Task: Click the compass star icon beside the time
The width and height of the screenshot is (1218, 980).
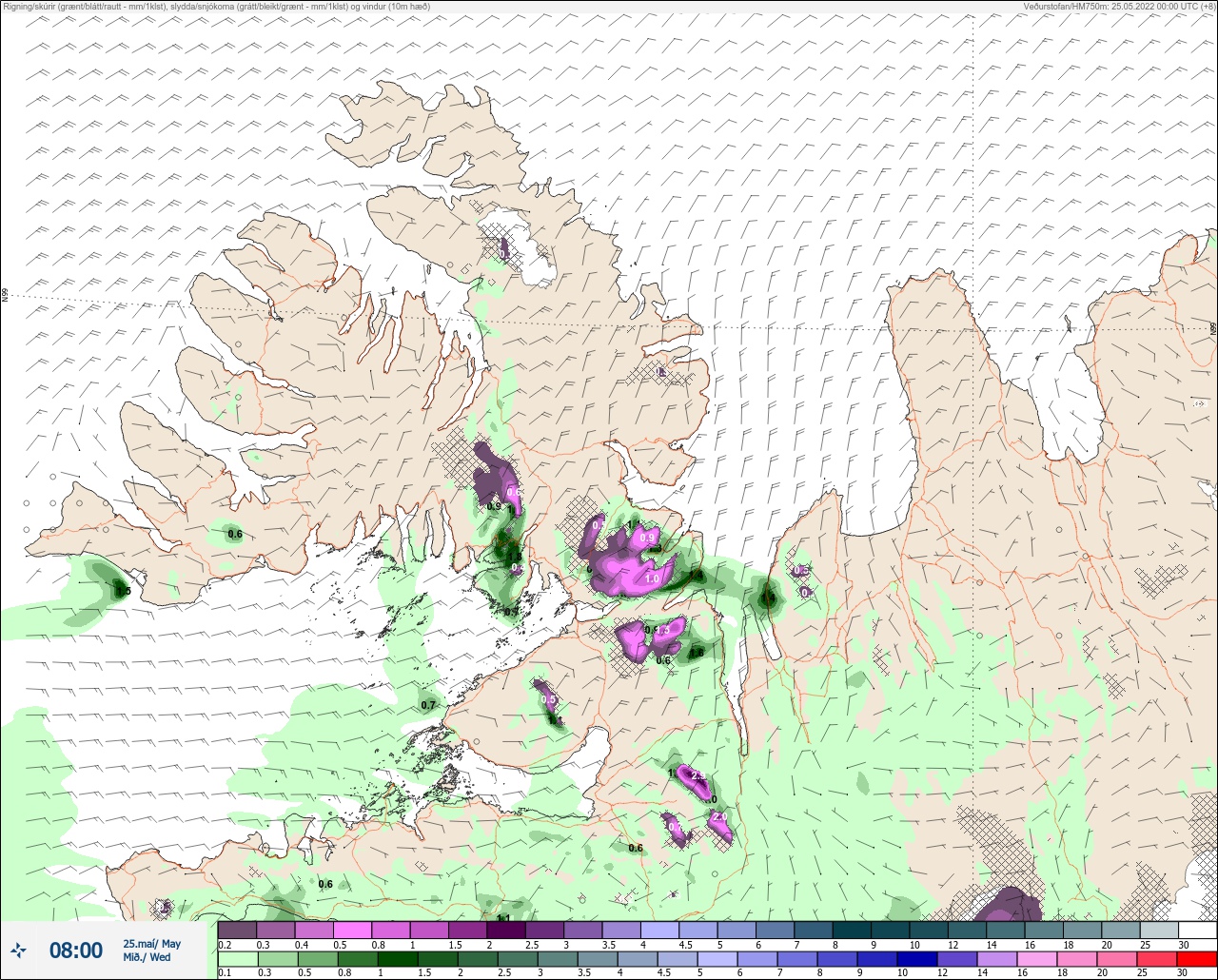Action: (18, 950)
